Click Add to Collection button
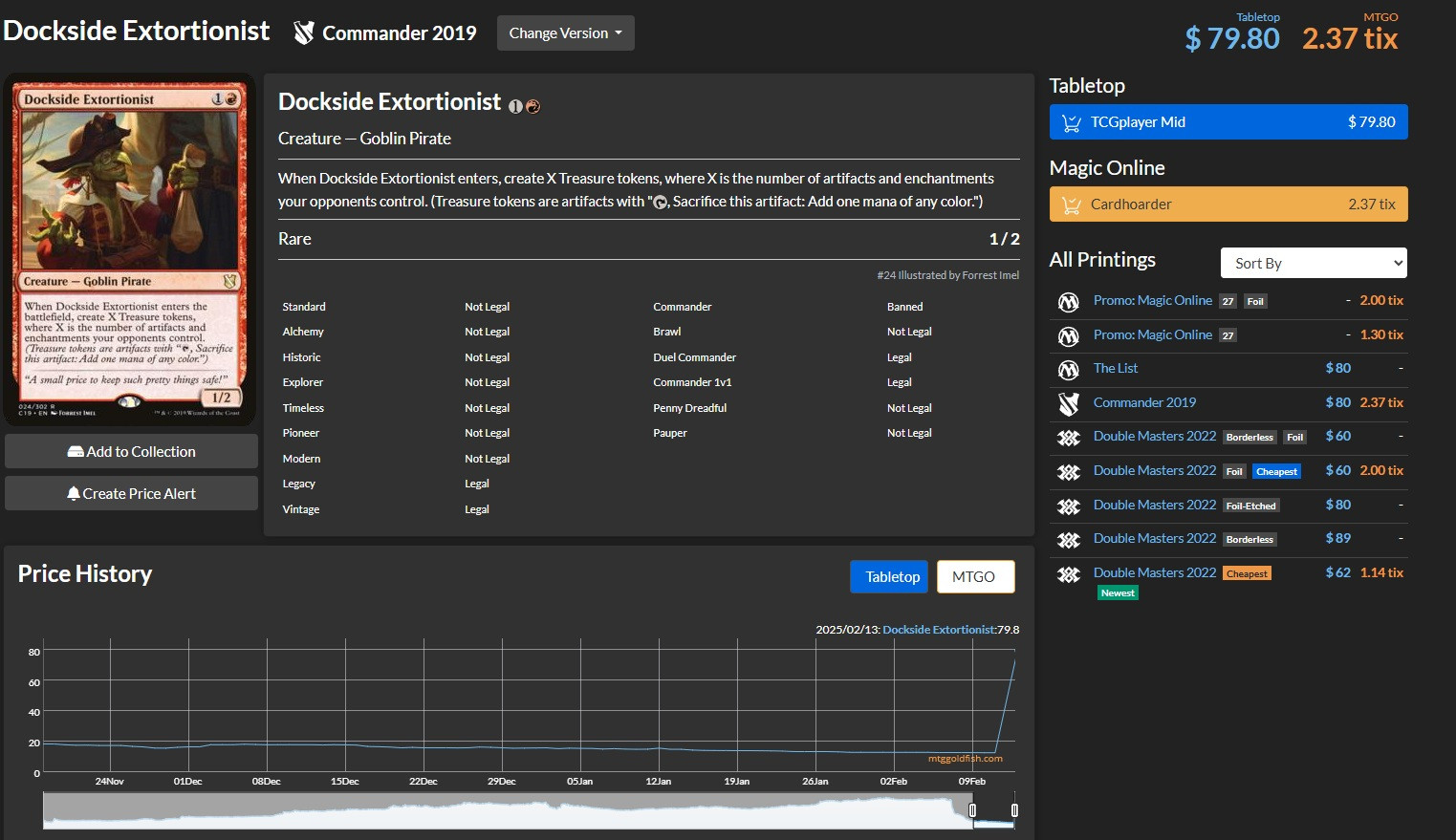Image resolution: width=1456 pixels, height=840 pixels. click(x=131, y=451)
